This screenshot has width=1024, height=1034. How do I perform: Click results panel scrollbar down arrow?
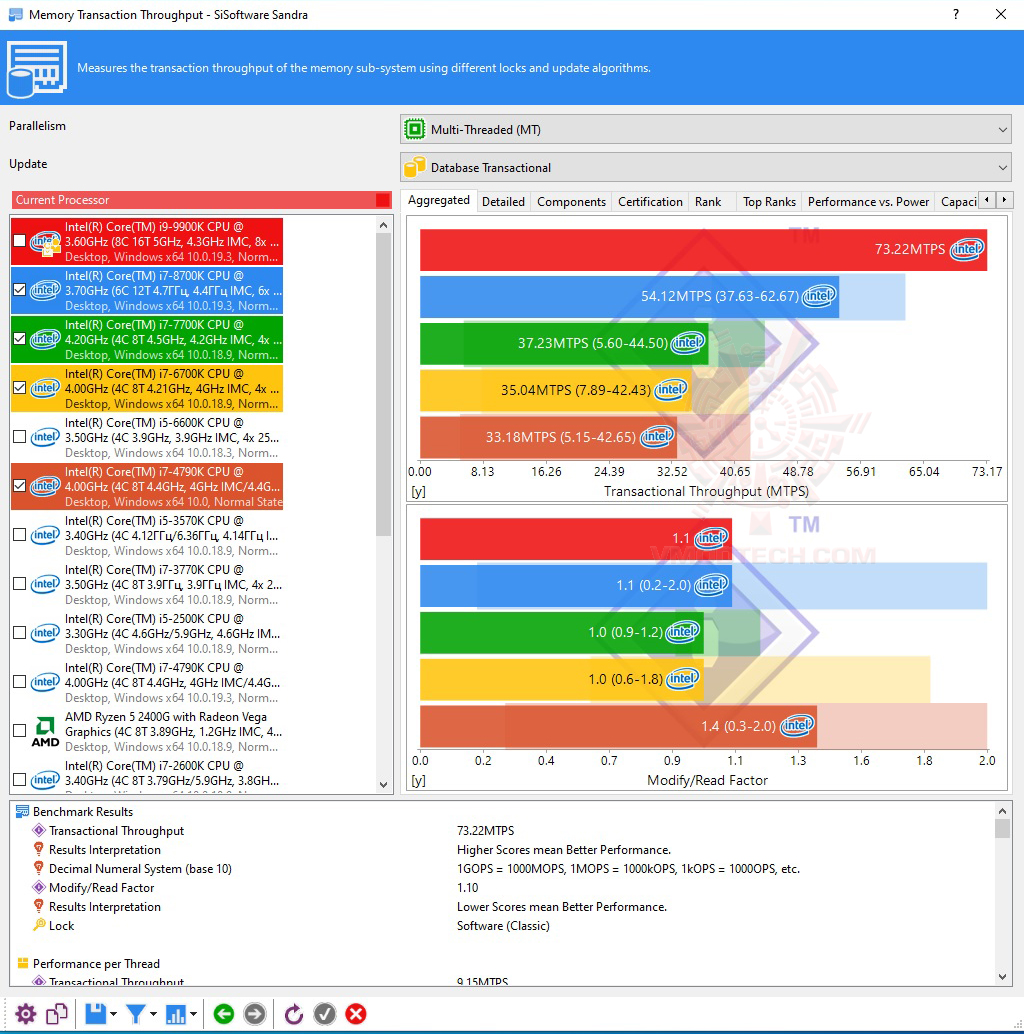[1002, 977]
